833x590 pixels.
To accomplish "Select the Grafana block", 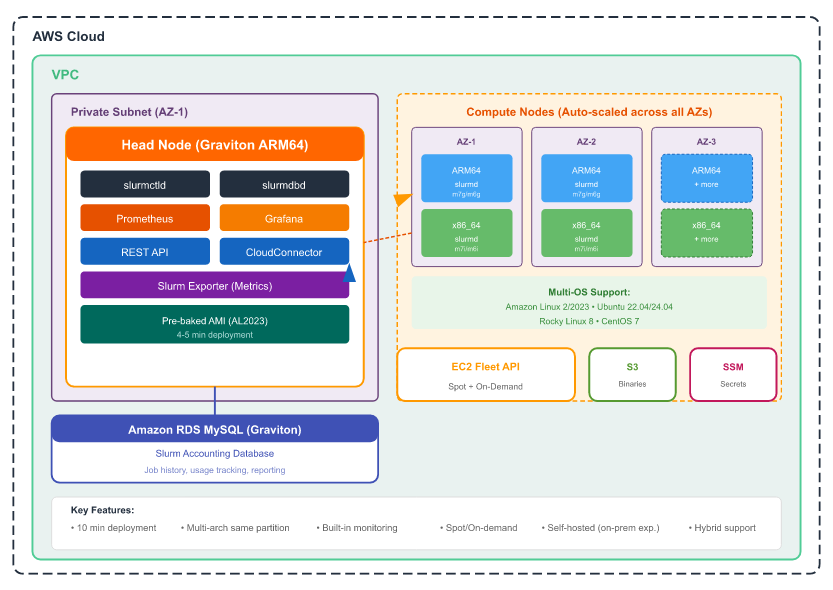I will [284, 218].
